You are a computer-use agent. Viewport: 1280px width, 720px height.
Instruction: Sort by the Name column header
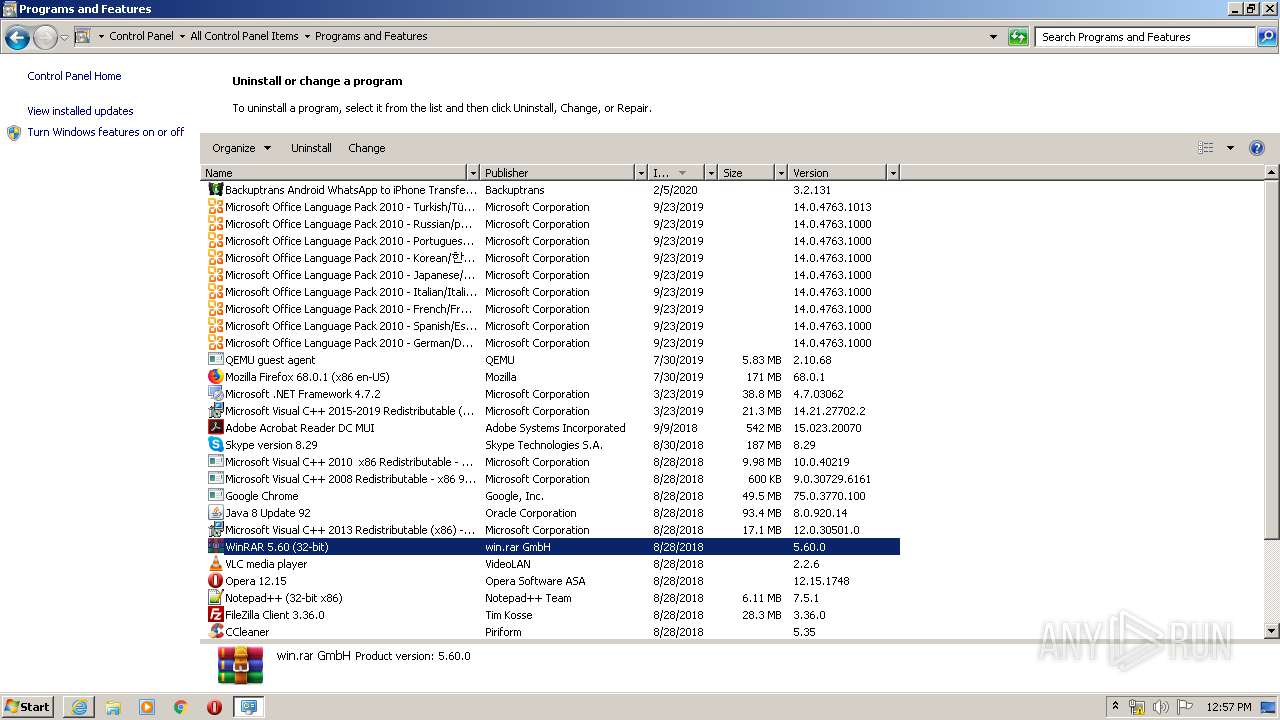[335, 173]
